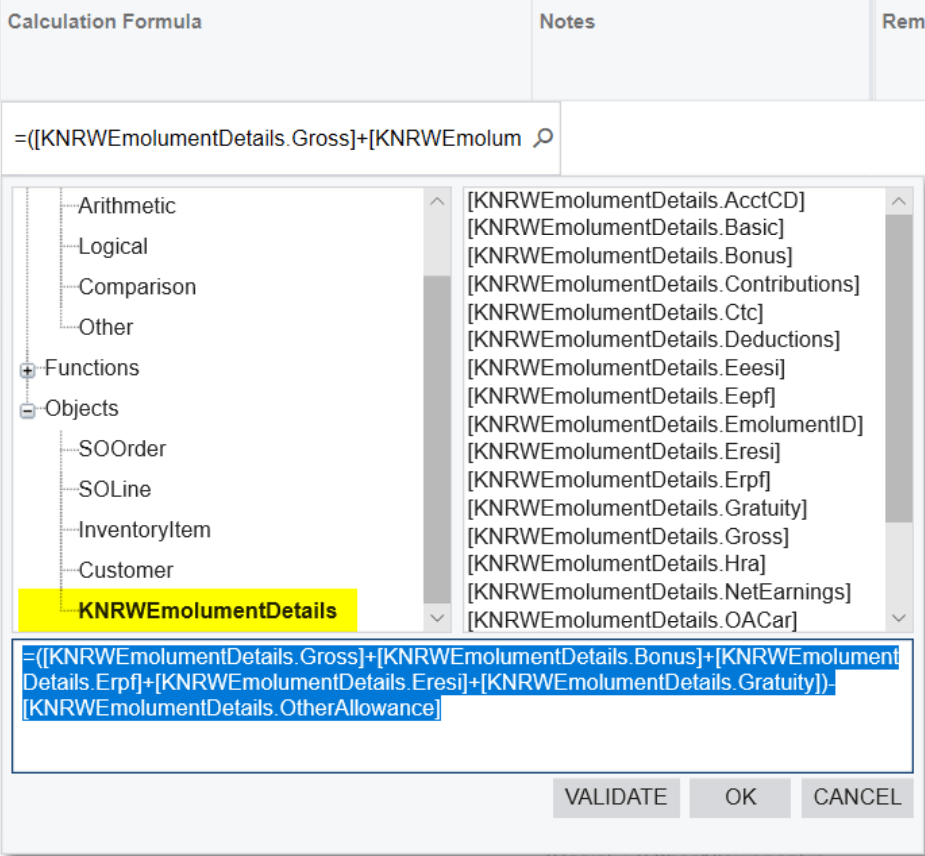This screenshot has width=925, height=856.
Task: Pick [KNRWEmolumentDetails.Eepf] field
Action: 621,396
